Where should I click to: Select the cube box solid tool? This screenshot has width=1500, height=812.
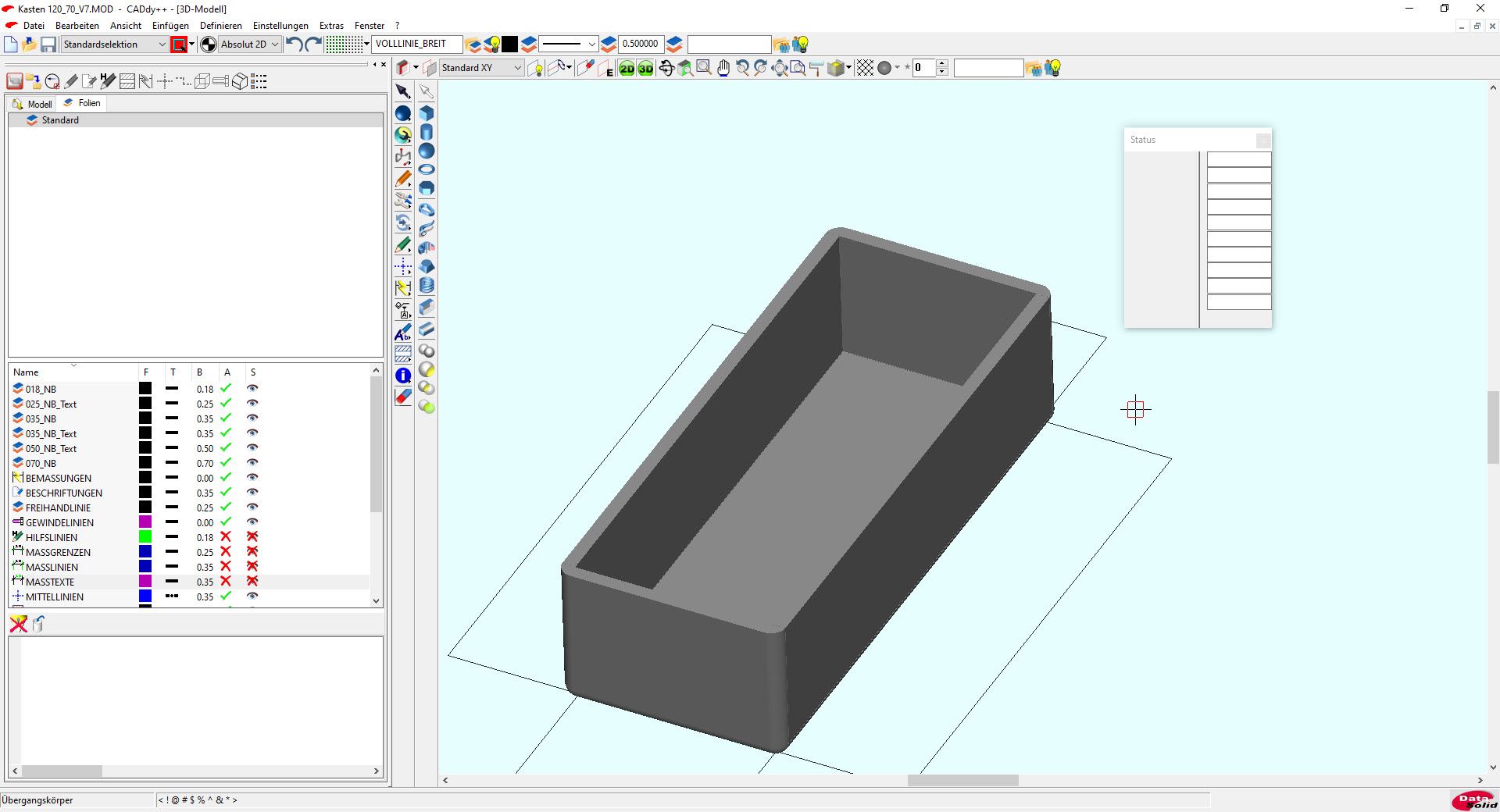pos(427,113)
